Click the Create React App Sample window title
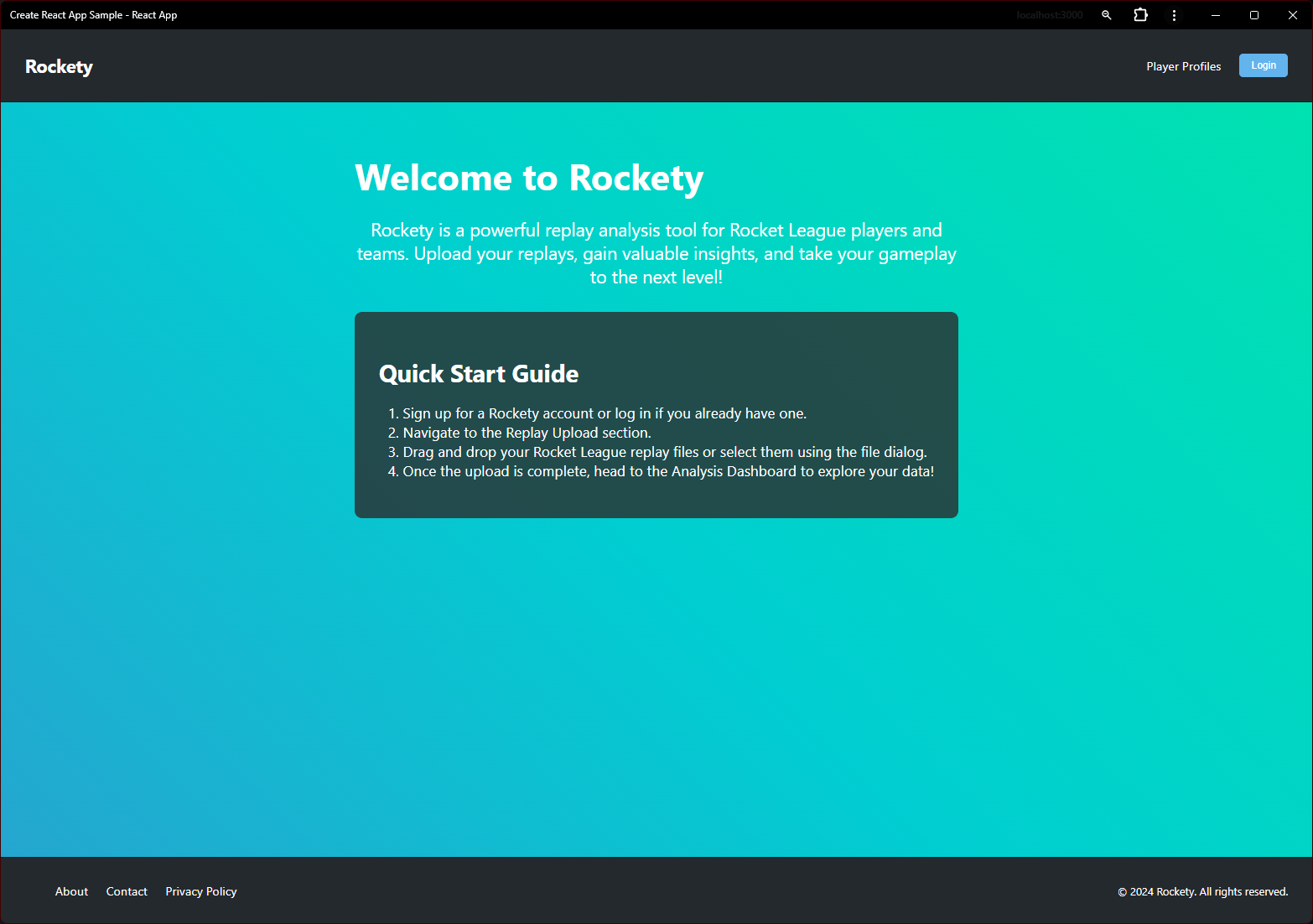Image resolution: width=1313 pixels, height=924 pixels. 93,15
